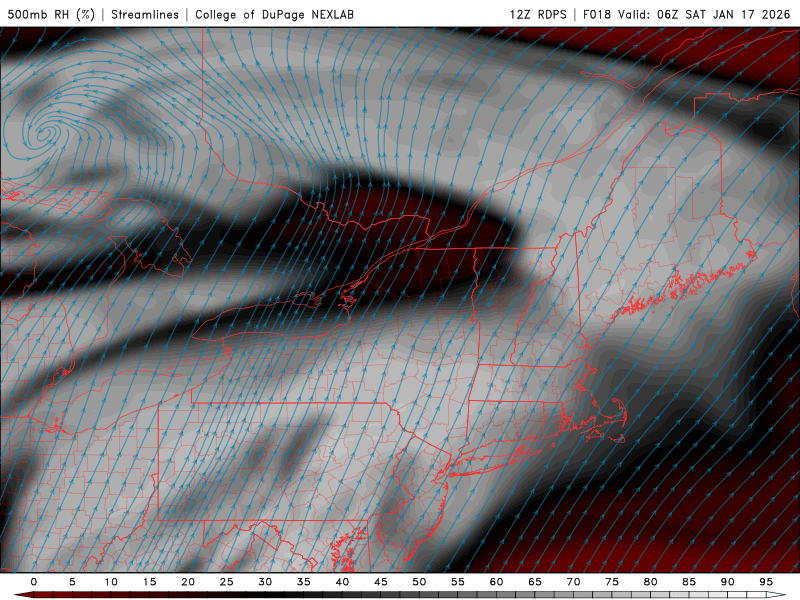The width and height of the screenshot is (800, 600).
Task: Click the "95" value on the color scale
Action: pos(766,582)
